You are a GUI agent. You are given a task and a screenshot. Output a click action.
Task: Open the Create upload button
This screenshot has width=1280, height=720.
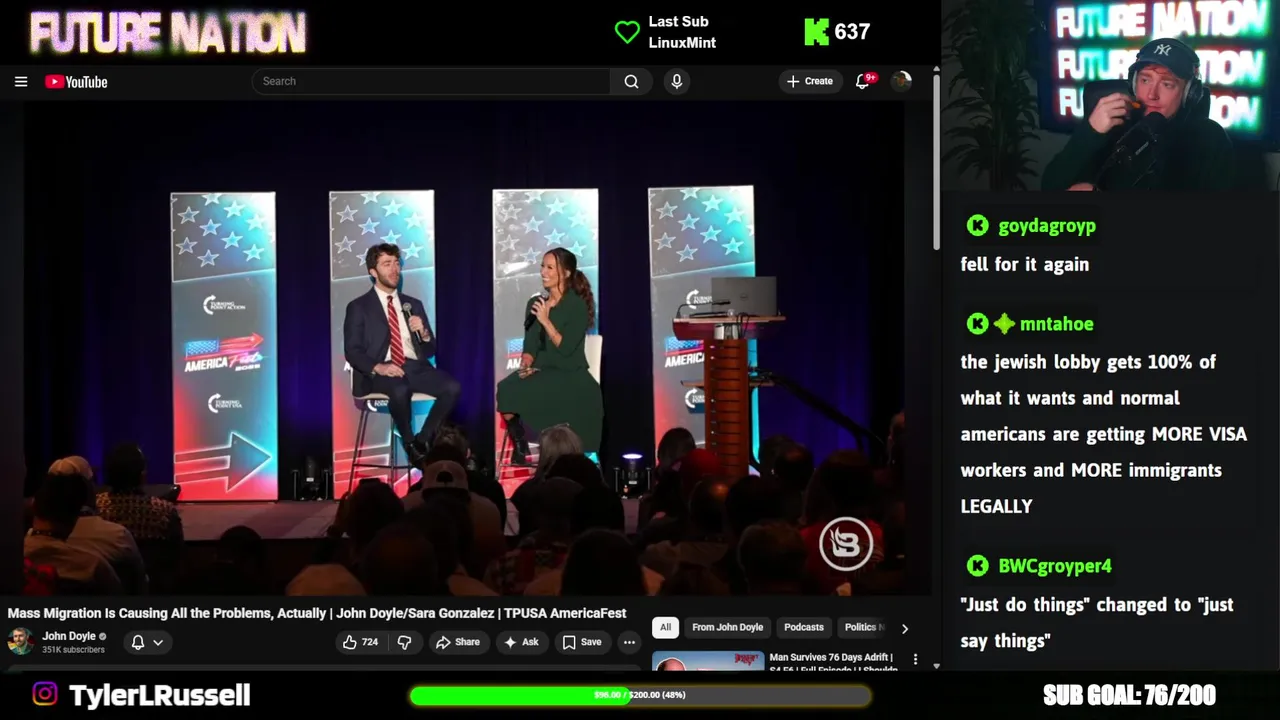(x=810, y=81)
